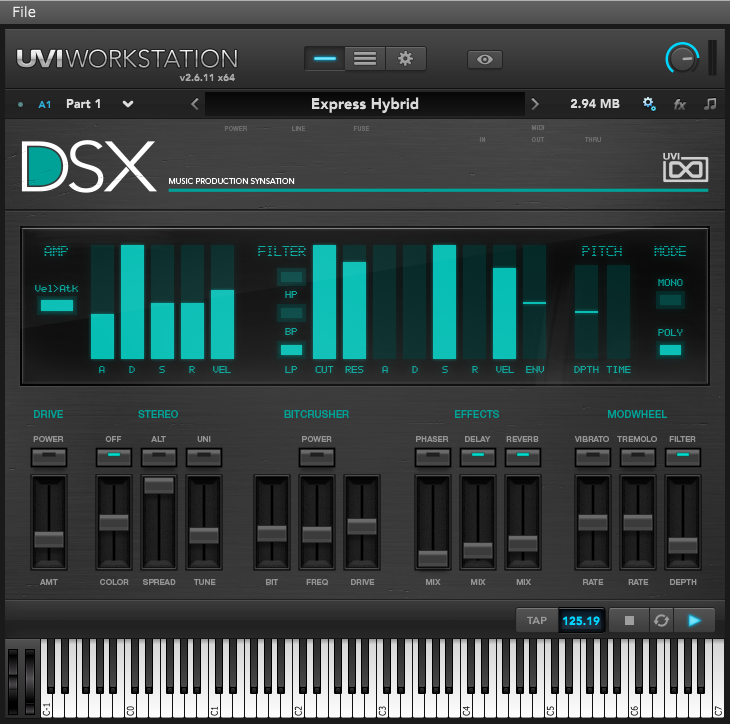Enable the HP filter mode

(291, 277)
